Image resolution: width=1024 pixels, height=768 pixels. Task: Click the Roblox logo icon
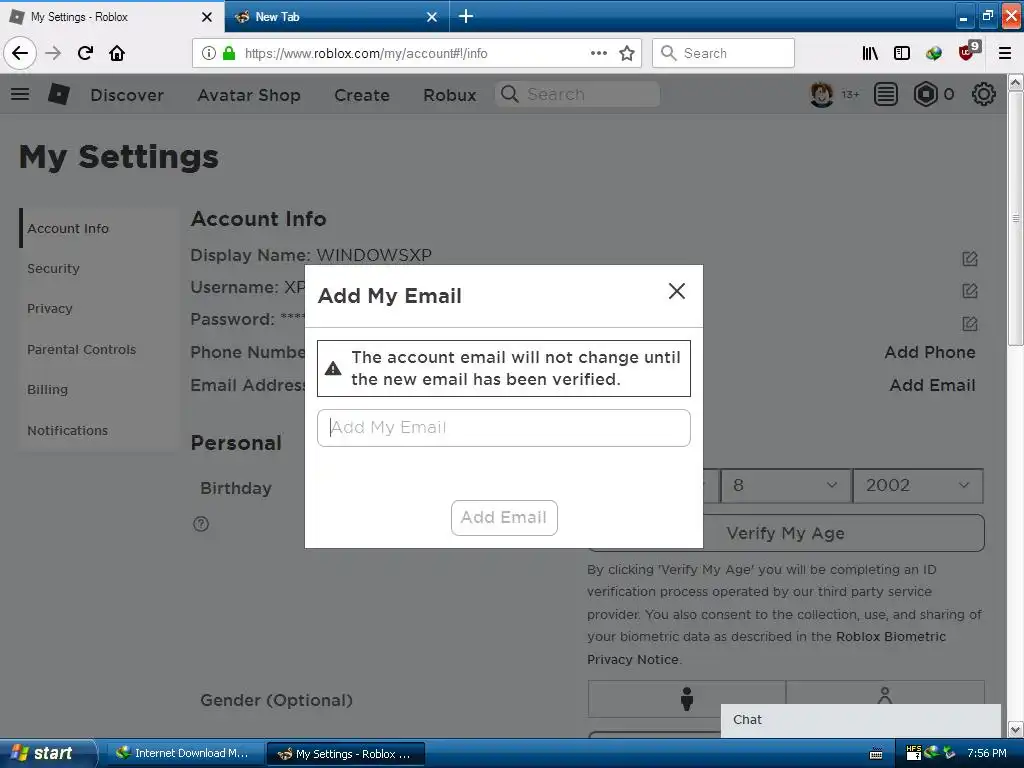point(59,94)
